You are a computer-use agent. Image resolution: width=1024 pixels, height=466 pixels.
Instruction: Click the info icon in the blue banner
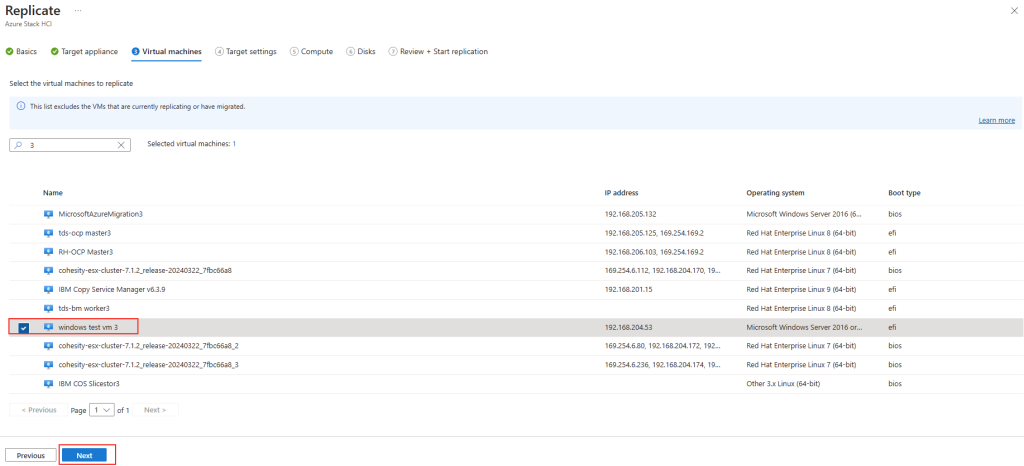[21, 106]
